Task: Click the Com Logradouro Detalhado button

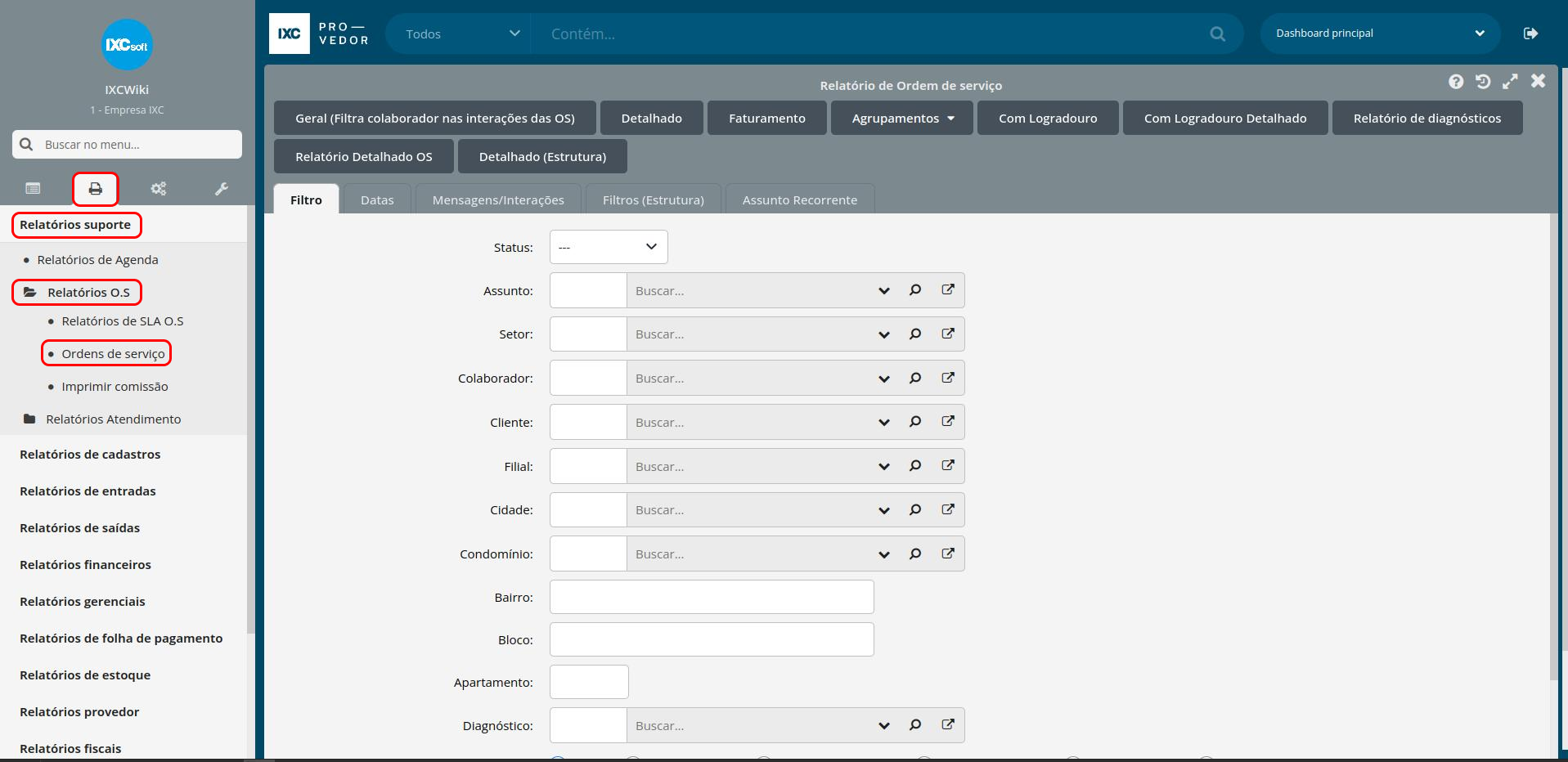Action: pos(1225,118)
